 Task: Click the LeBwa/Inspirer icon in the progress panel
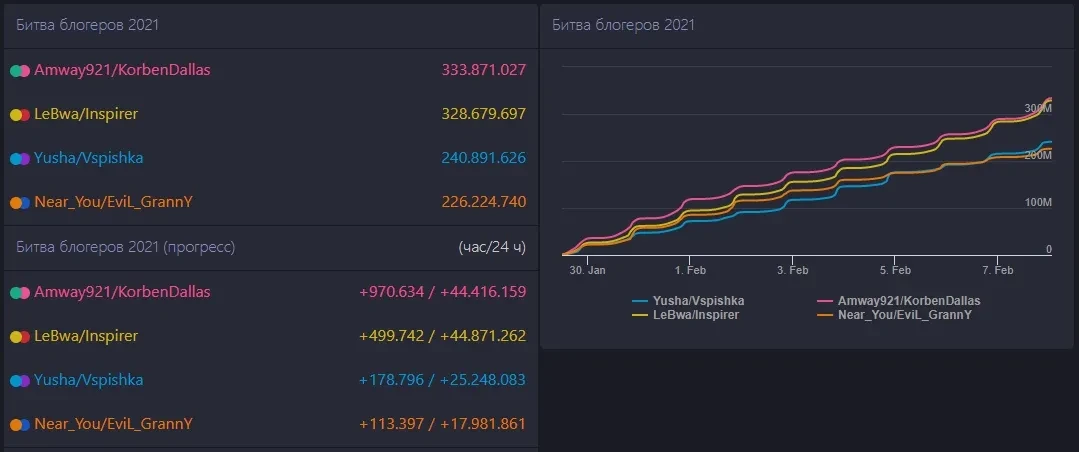pos(19,337)
